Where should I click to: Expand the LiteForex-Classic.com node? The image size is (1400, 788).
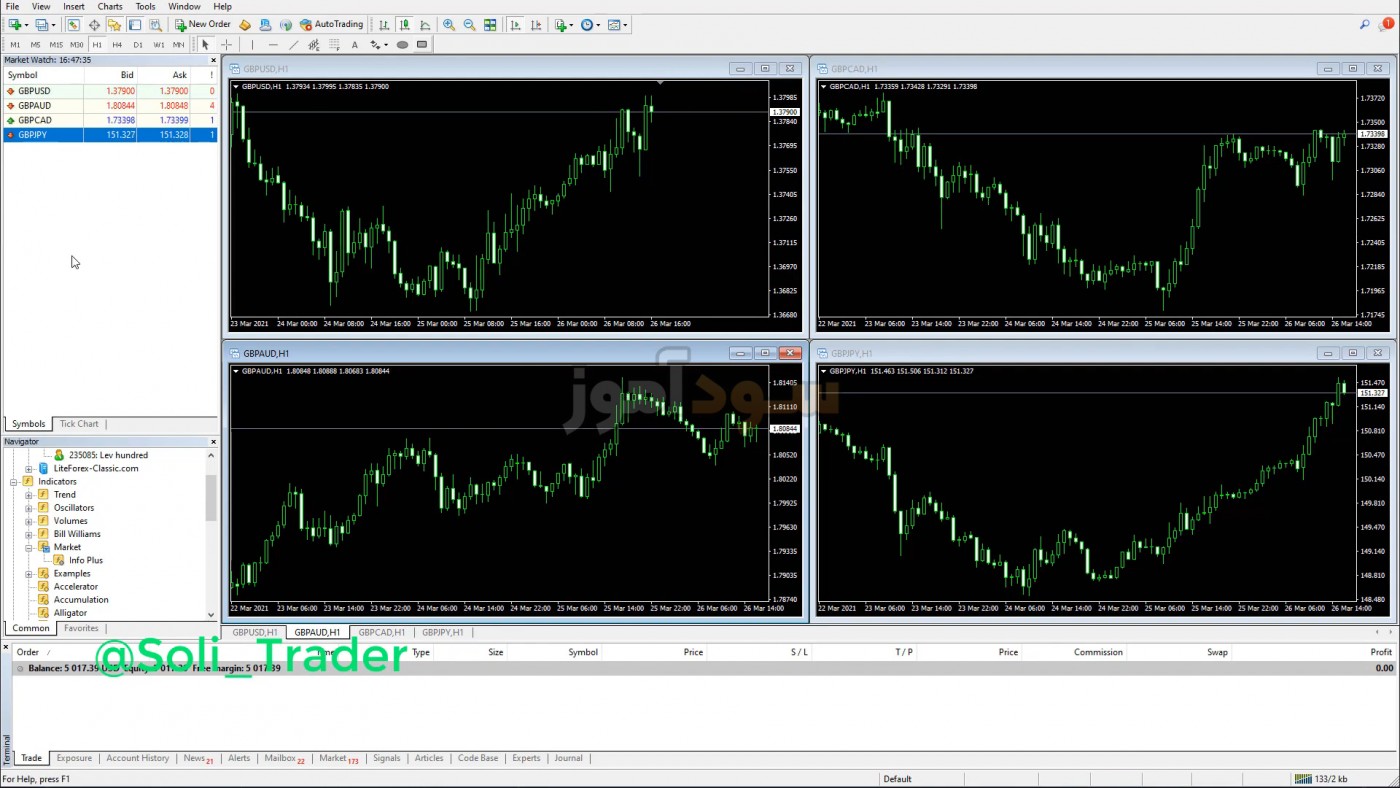pyautogui.click(x=29, y=468)
